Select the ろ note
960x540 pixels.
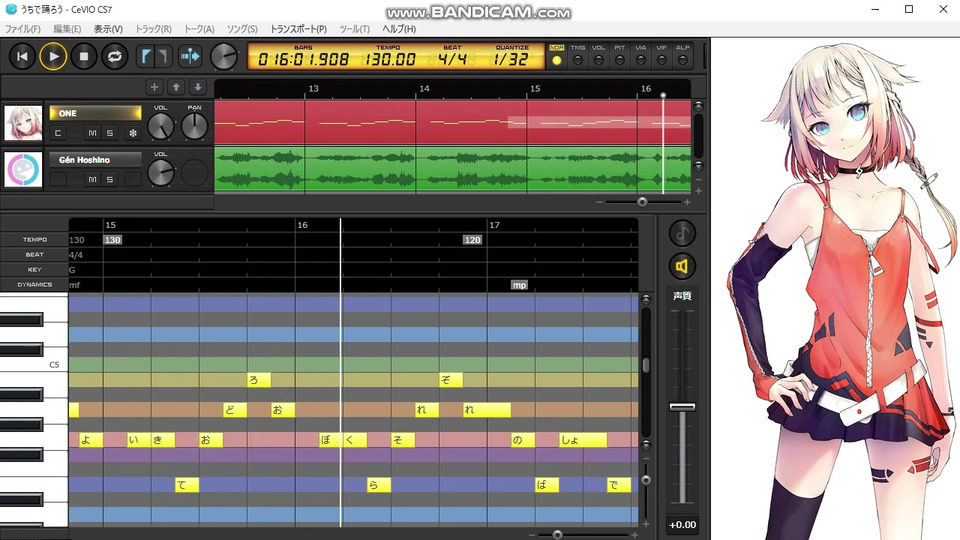pos(258,380)
